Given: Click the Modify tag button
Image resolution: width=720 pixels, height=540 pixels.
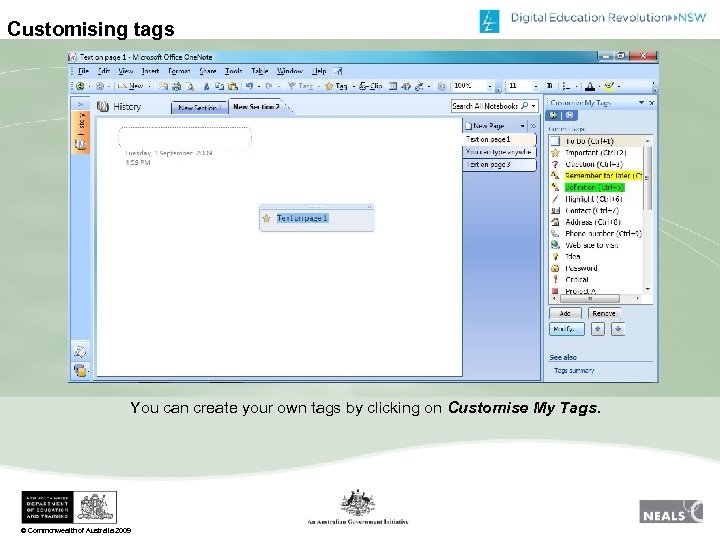Looking at the screenshot, I should [567, 329].
